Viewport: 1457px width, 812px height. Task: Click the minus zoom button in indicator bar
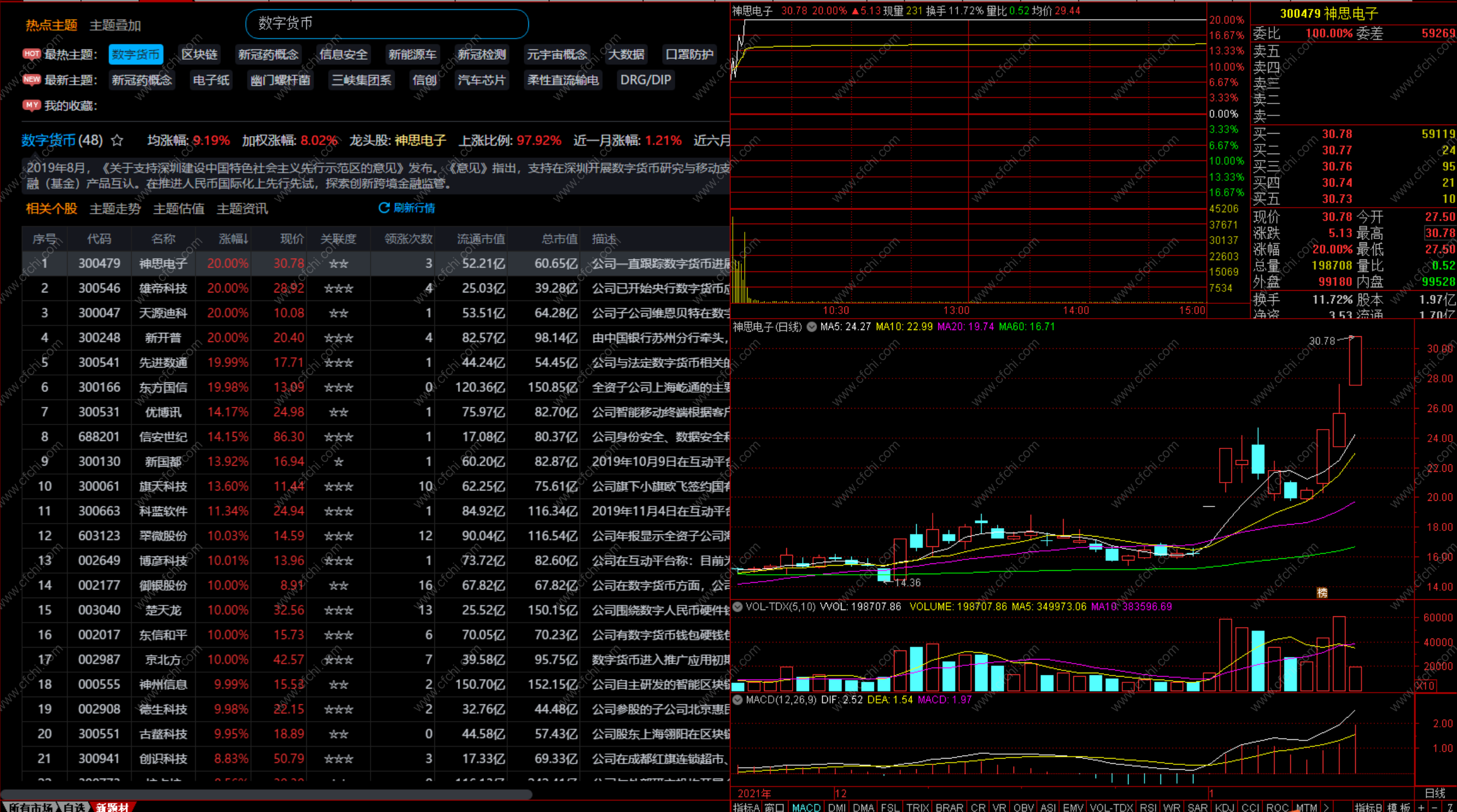[x=1435, y=807]
